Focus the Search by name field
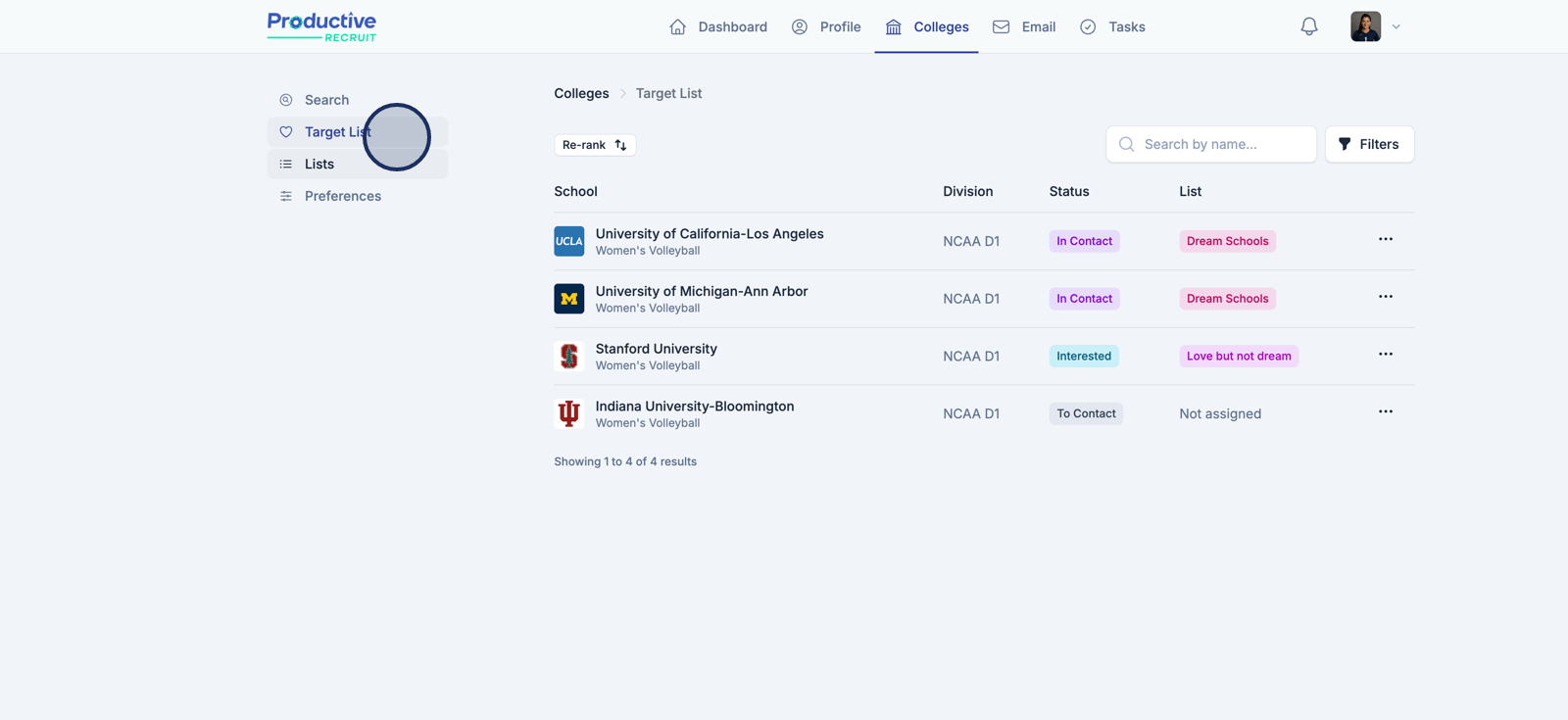The image size is (1568, 720). [x=1211, y=144]
